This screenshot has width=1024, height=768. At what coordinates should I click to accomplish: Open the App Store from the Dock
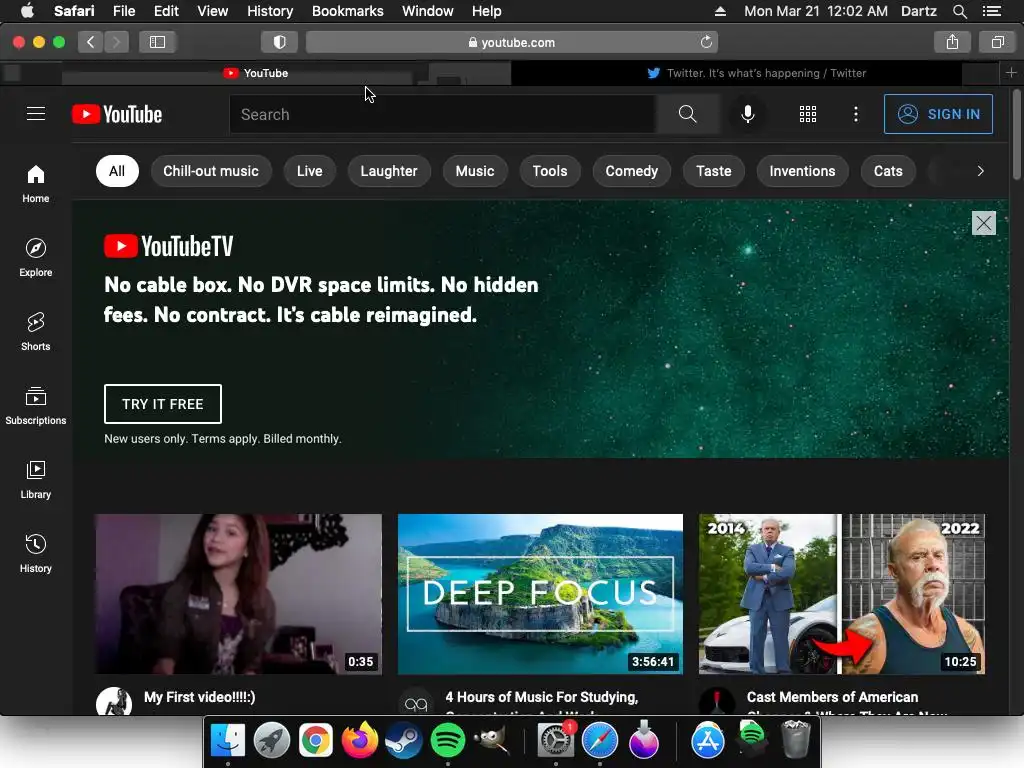click(708, 741)
